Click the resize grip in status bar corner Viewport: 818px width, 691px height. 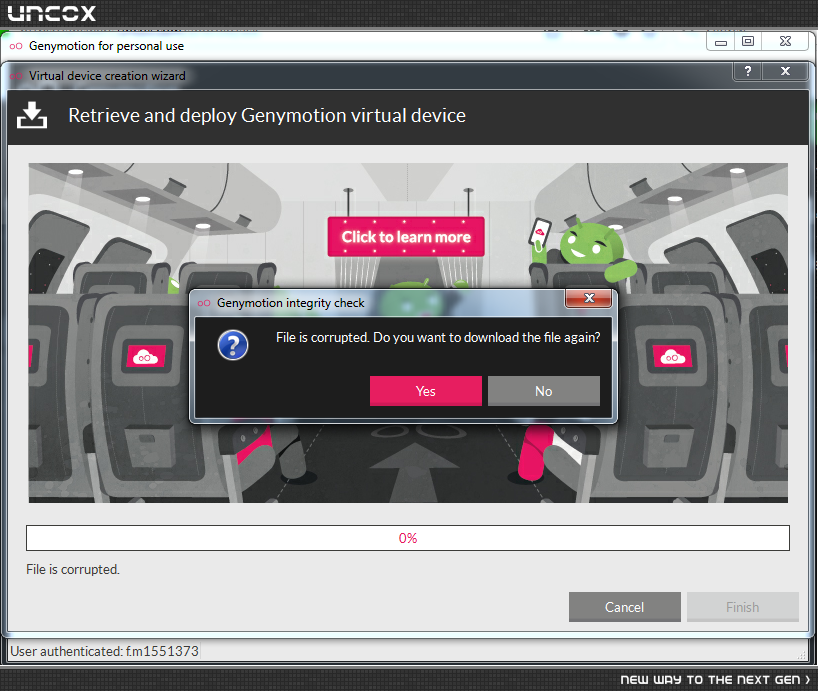[x=802, y=655]
